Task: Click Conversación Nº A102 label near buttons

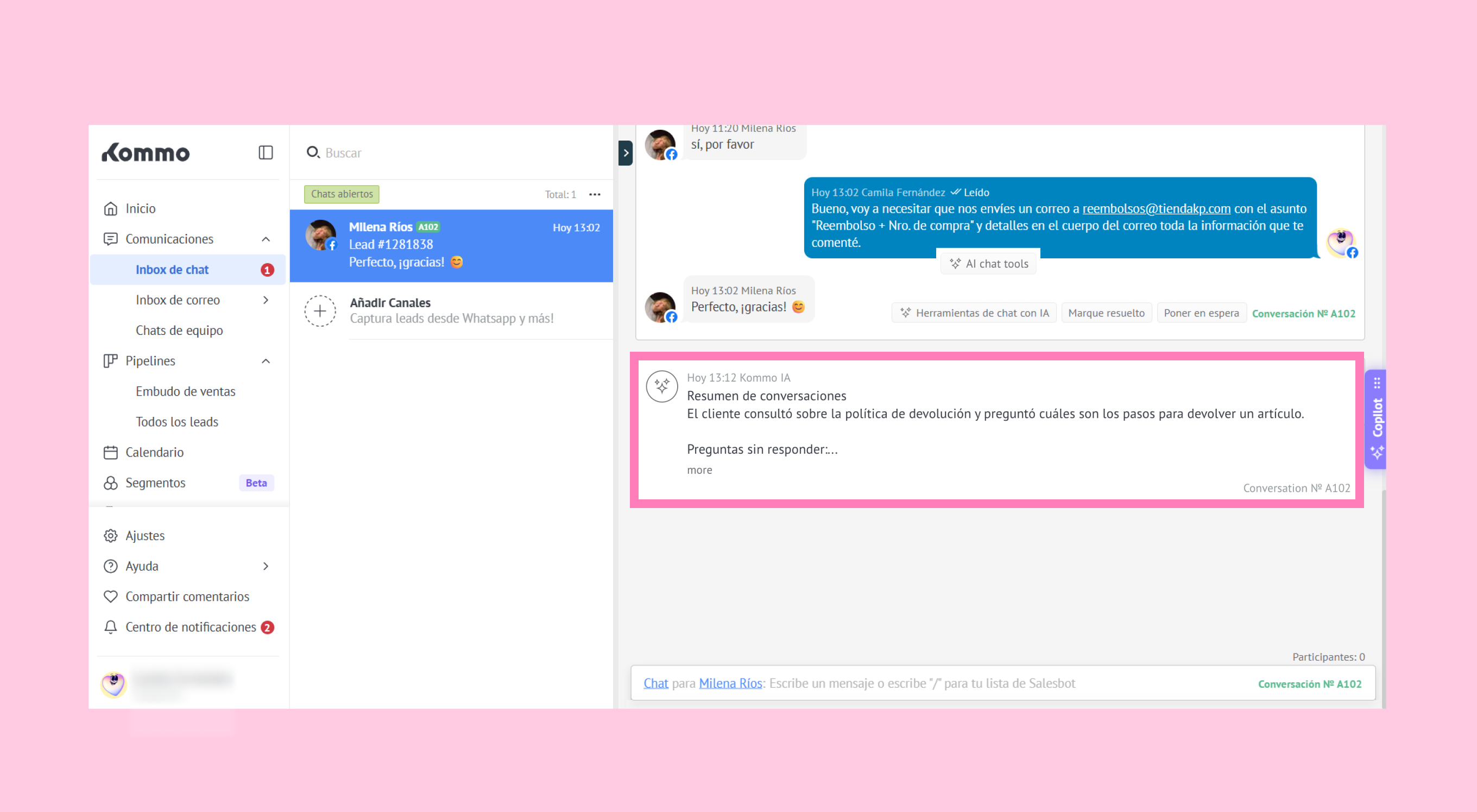Action: pos(1303,313)
